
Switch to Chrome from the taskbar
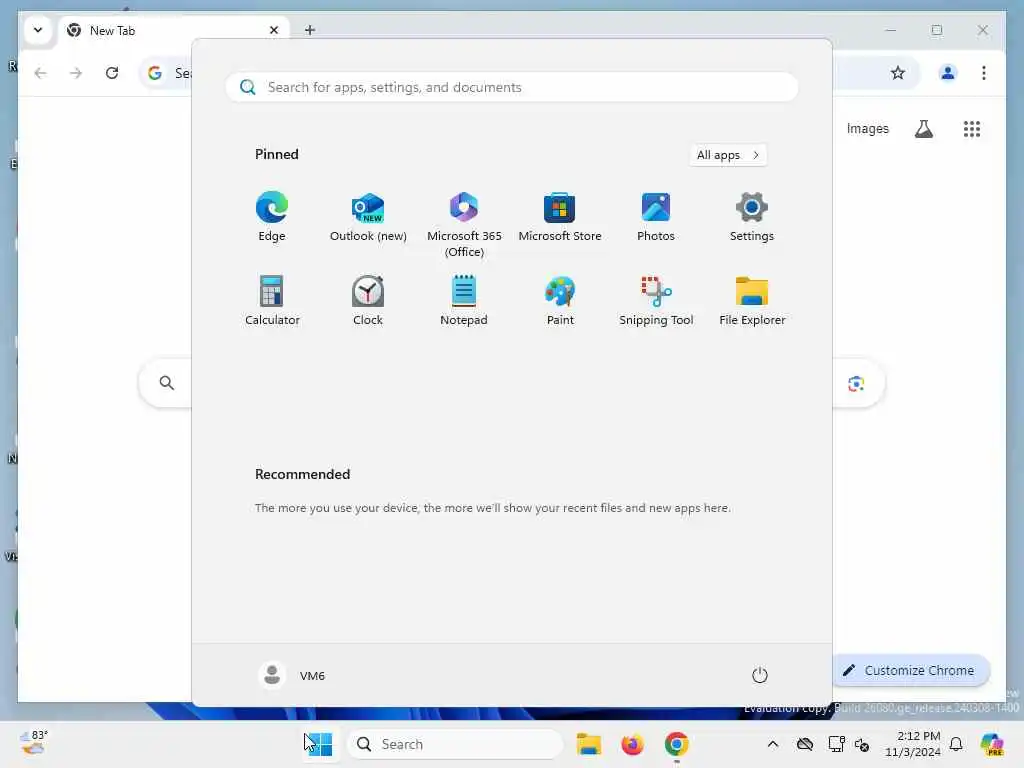click(677, 744)
